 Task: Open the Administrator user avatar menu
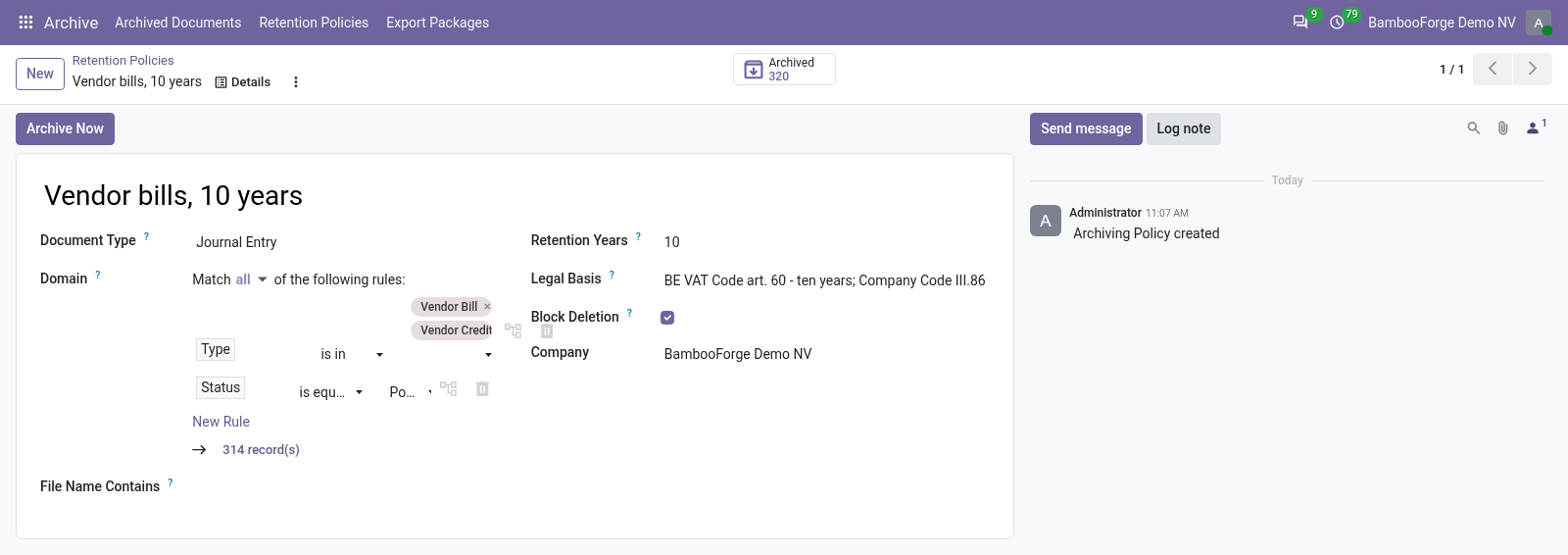click(1539, 23)
